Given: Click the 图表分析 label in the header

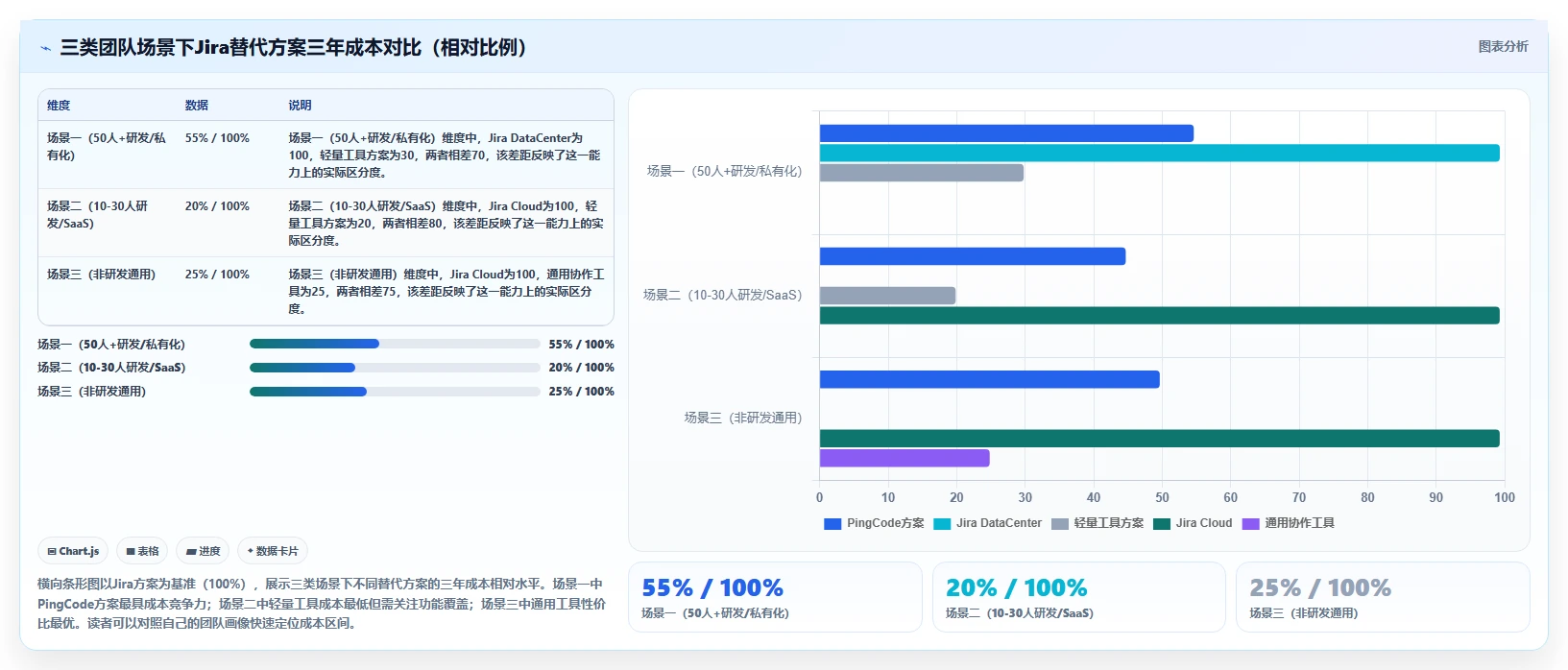Looking at the screenshot, I should 1503,46.
